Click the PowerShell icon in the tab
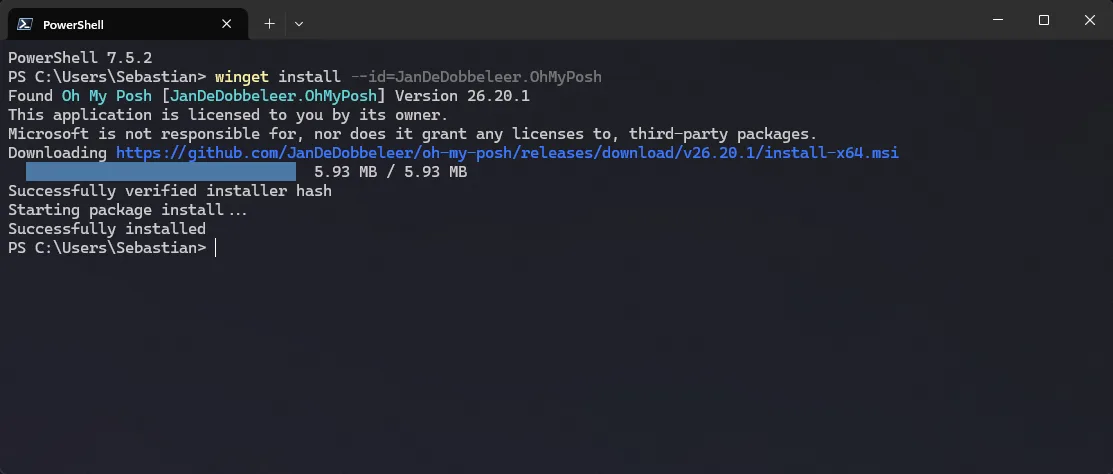The width and height of the screenshot is (1113, 474). [23, 24]
